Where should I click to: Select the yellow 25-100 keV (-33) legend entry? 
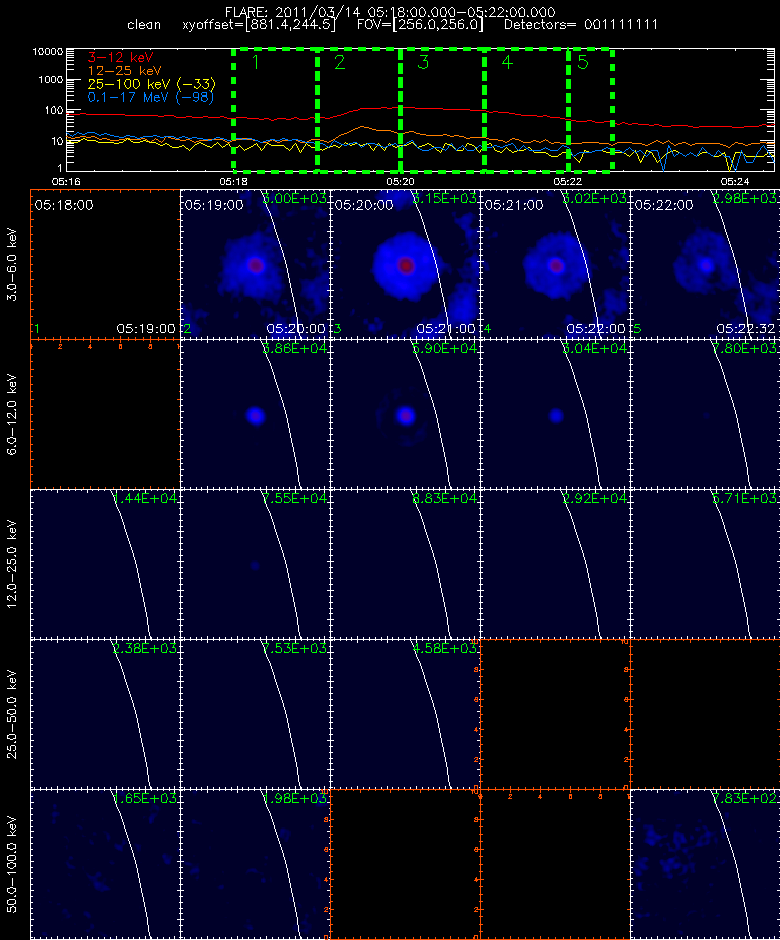tap(151, 84)
